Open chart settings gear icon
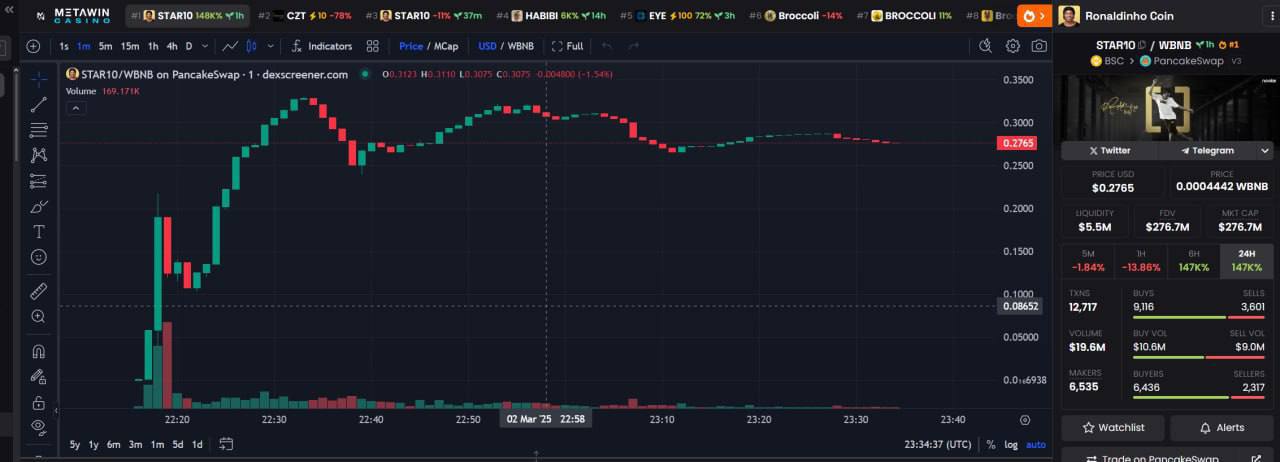This screenshot has height=462, width=1280. point(1013,46)
